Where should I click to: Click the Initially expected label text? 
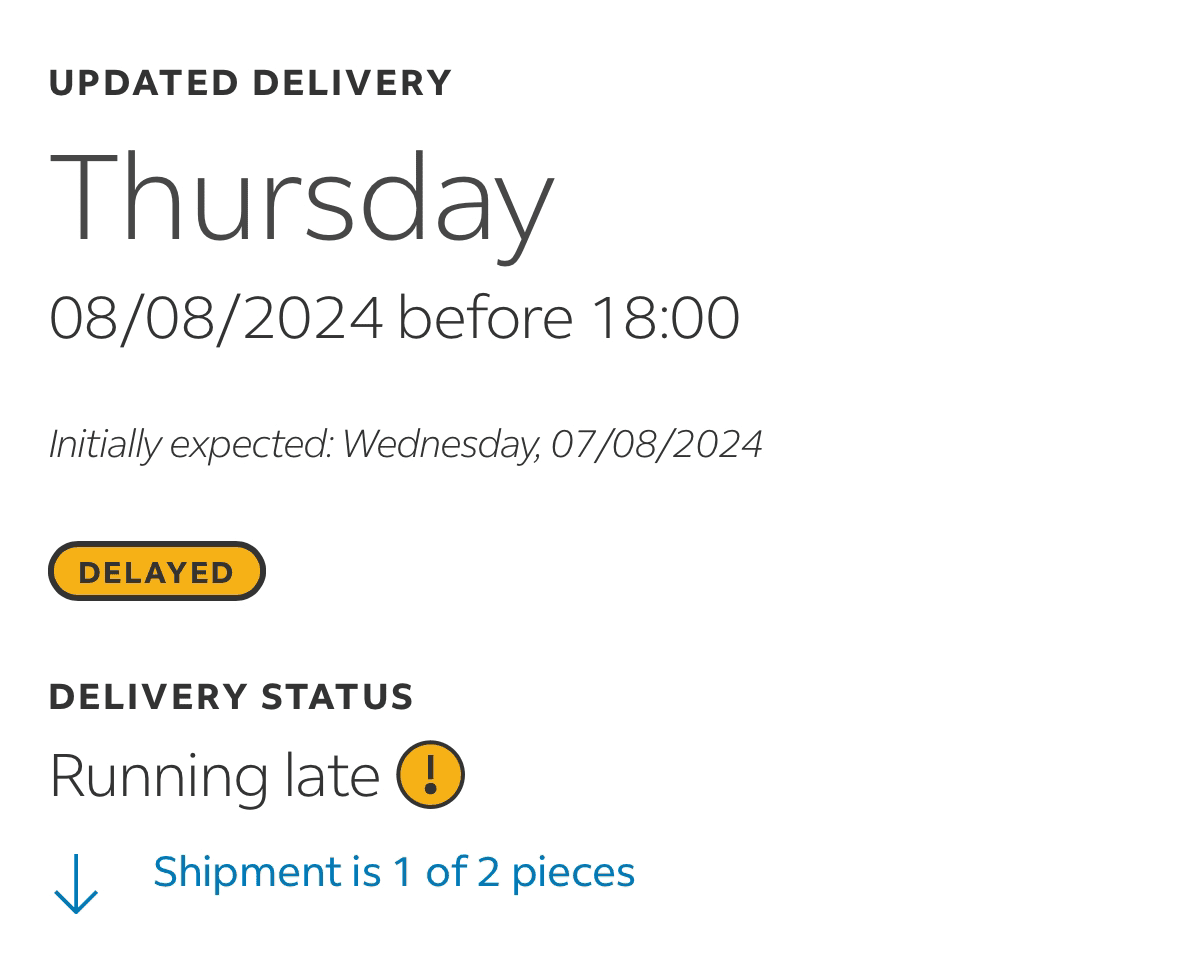191,444
